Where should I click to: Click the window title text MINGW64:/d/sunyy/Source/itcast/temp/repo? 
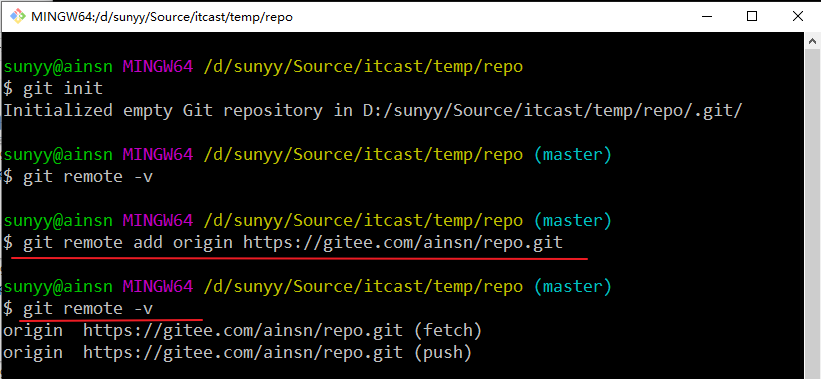162,17
